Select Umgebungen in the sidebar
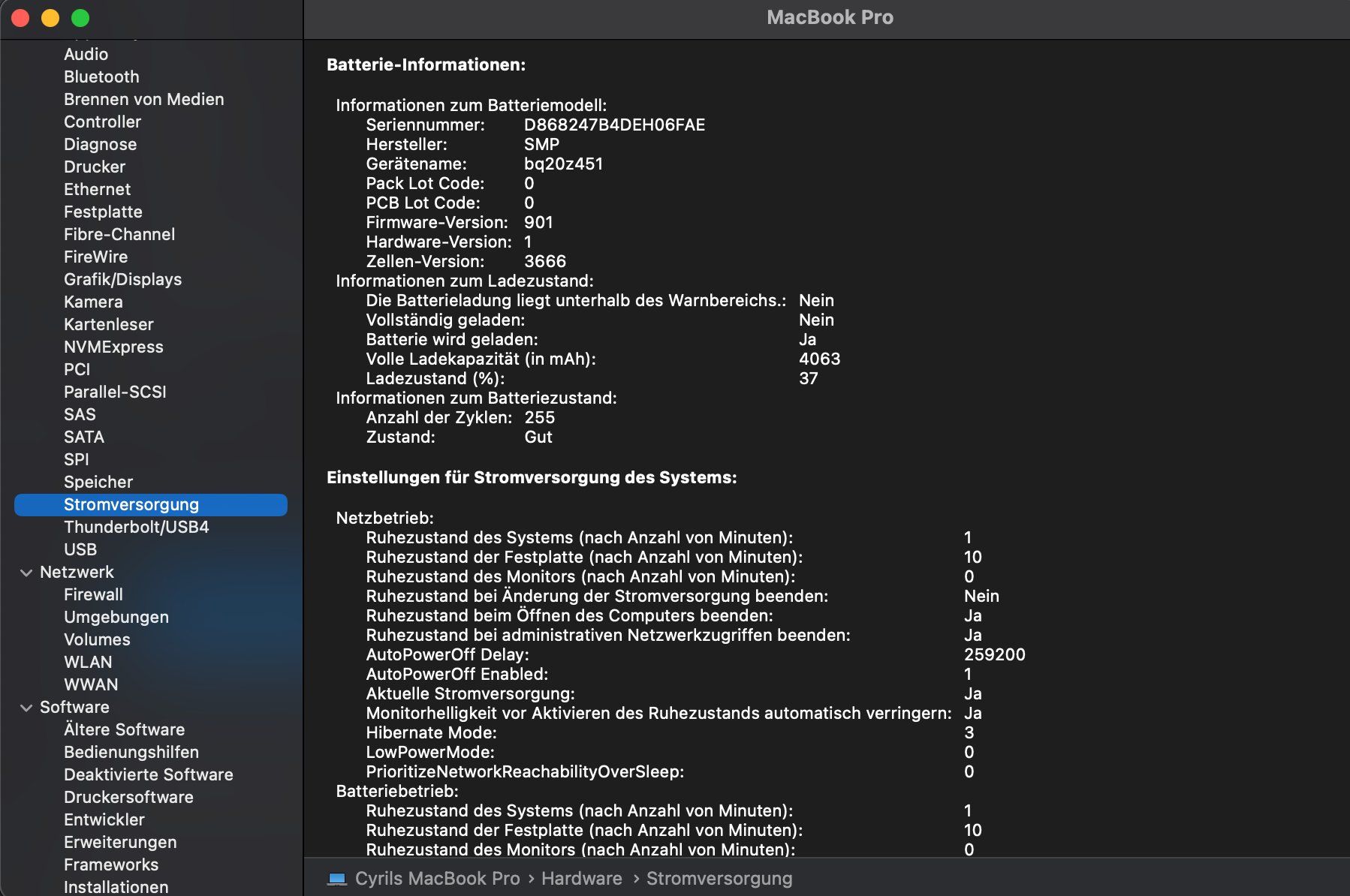This screenshot has width=1350, height=896. coord(116,617)
